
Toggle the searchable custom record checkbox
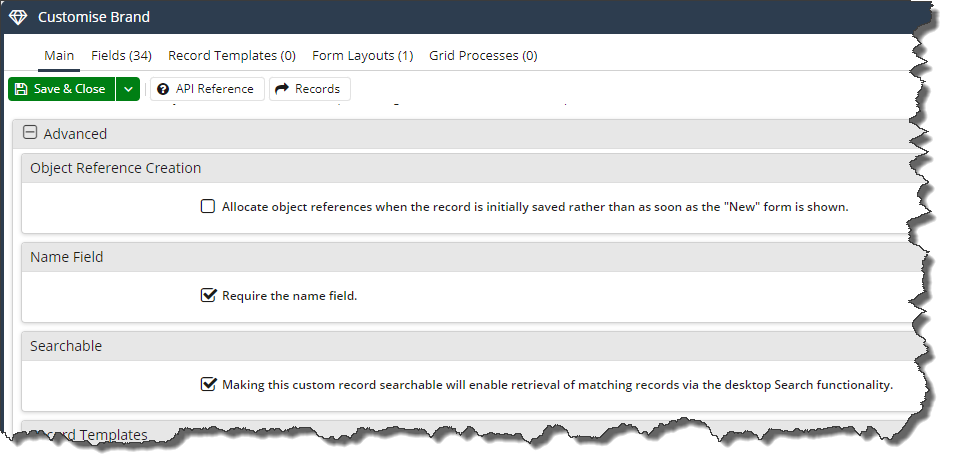[x=208, y=384]
